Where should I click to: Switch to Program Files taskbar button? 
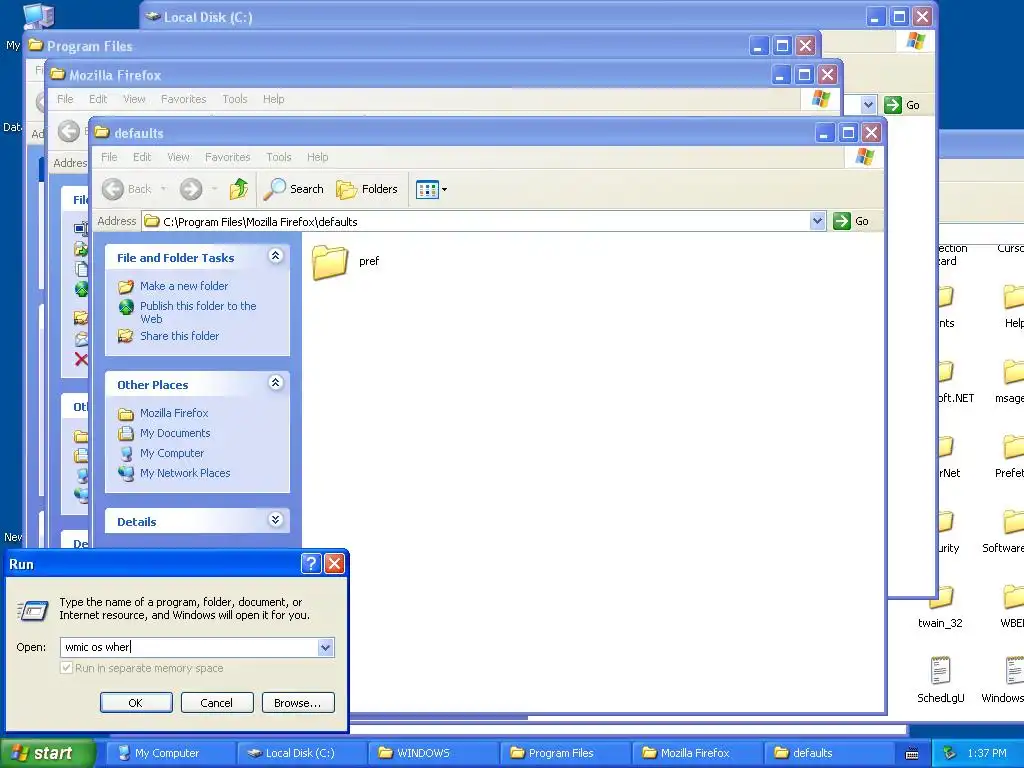pyautogui.click(x=564, y=753)
